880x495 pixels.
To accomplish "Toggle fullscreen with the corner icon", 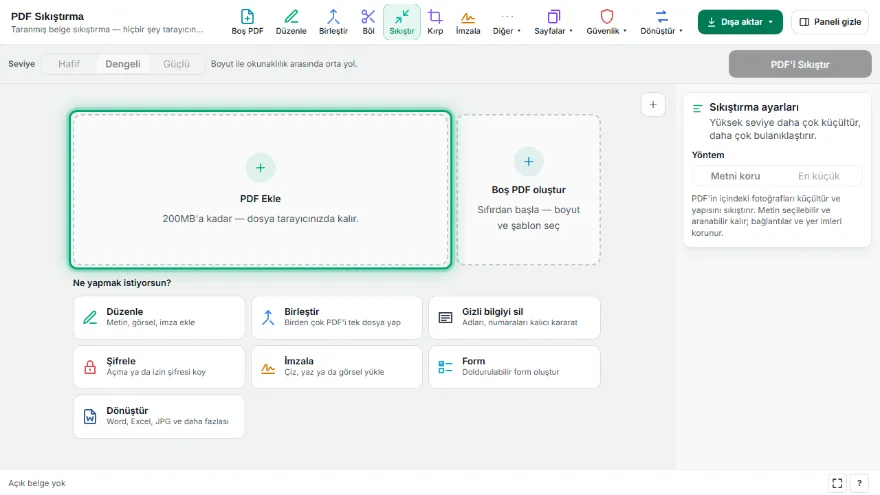I will point(837,483).
